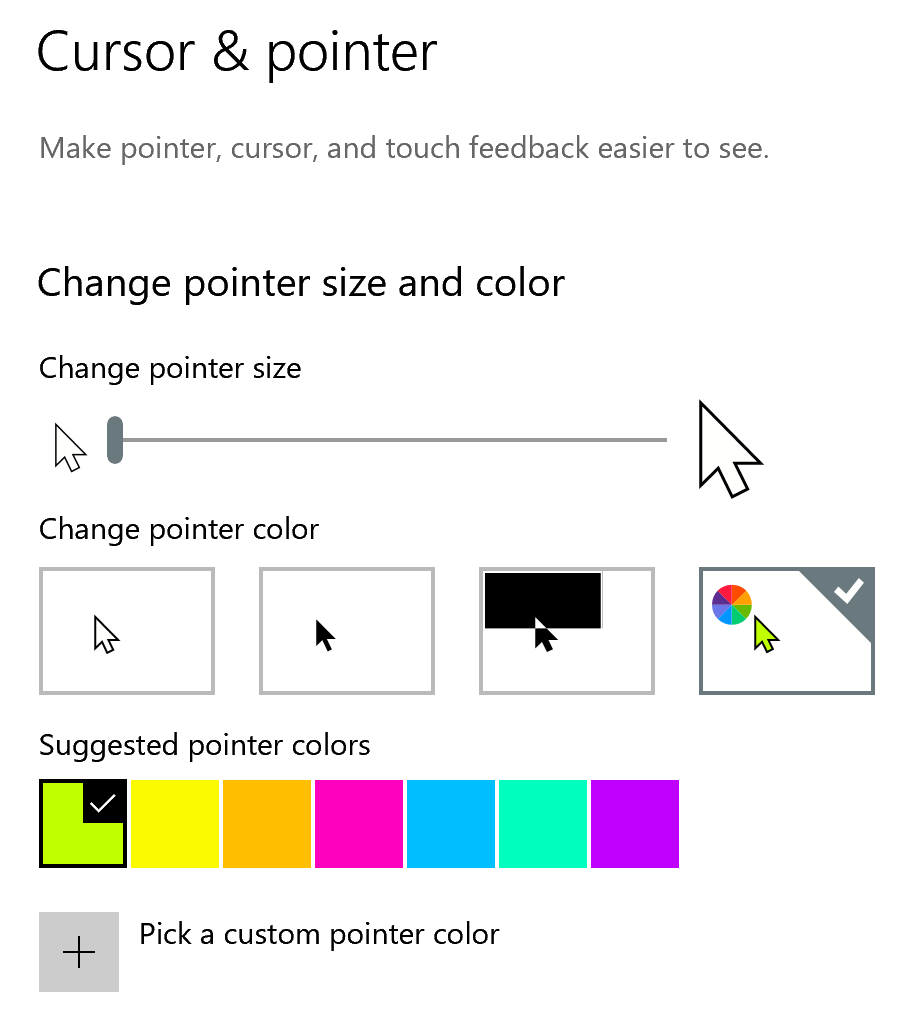The height and width of the screenshot is (1026, 918).
Task: Choose the orange suggested pointer color
Action: tap(267, 824)
